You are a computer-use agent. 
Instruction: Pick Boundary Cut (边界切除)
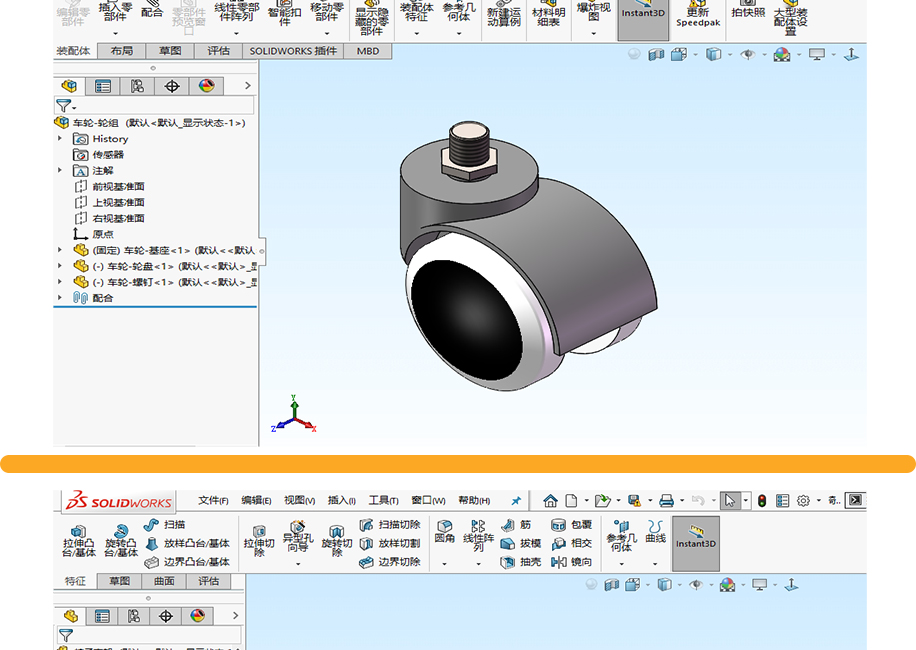coord(390,562)
